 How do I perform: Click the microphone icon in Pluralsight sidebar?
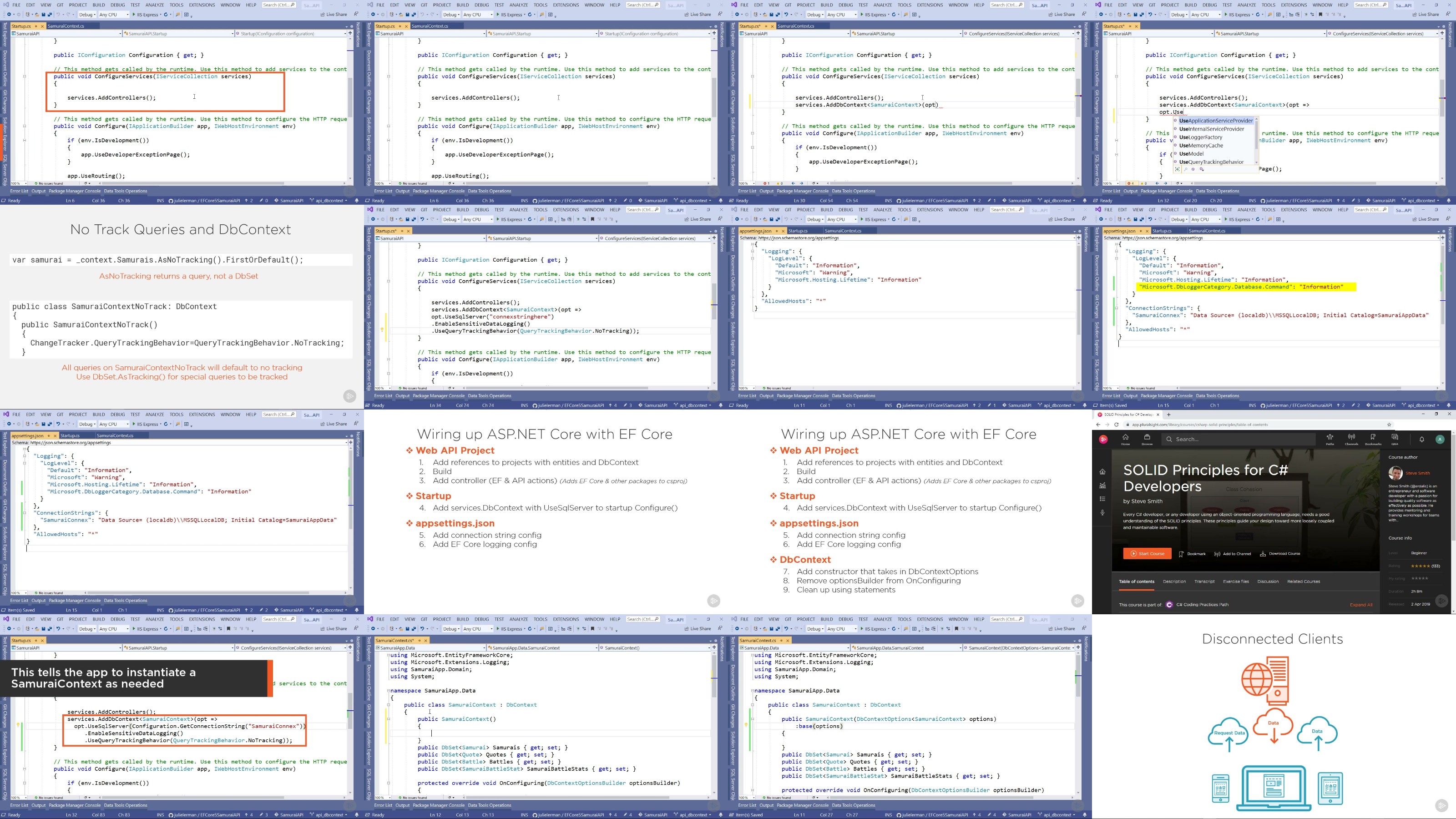coord(1102,513)
